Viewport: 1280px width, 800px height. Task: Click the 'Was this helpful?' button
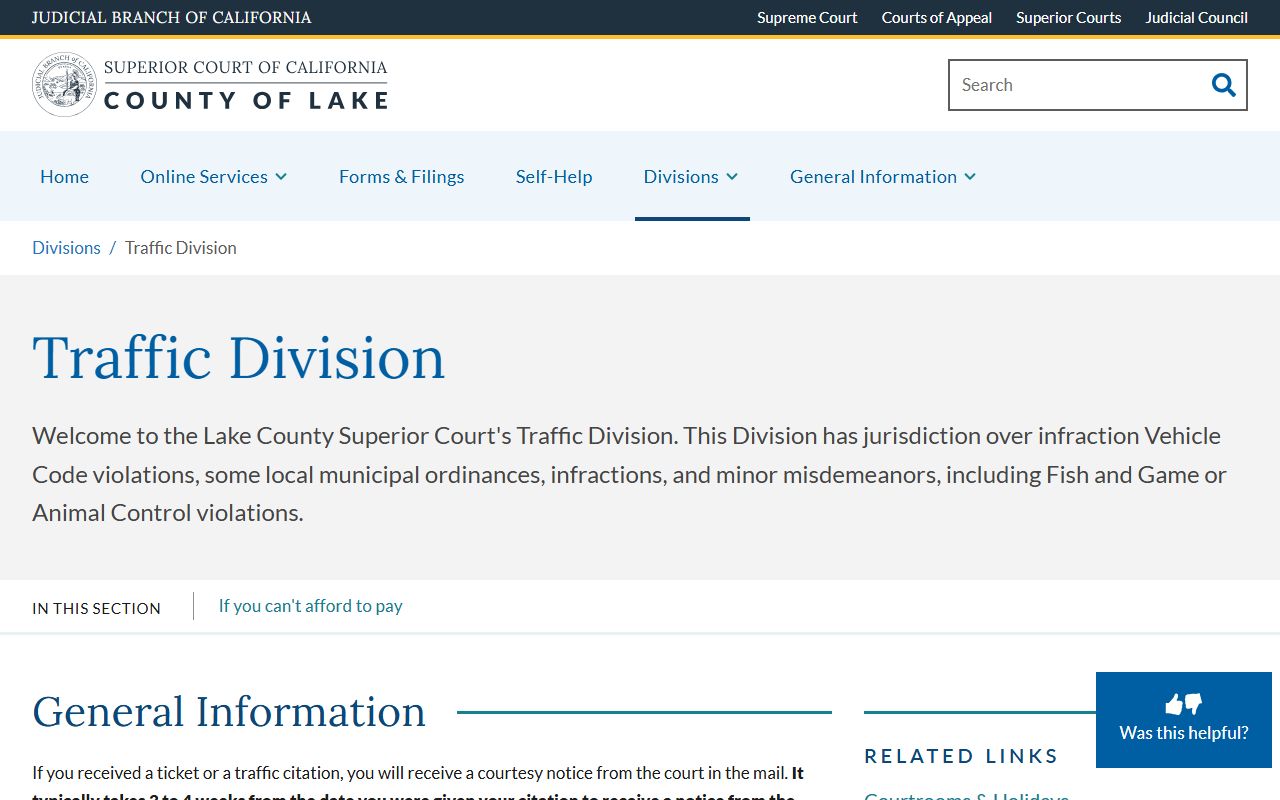[1184, 720]
